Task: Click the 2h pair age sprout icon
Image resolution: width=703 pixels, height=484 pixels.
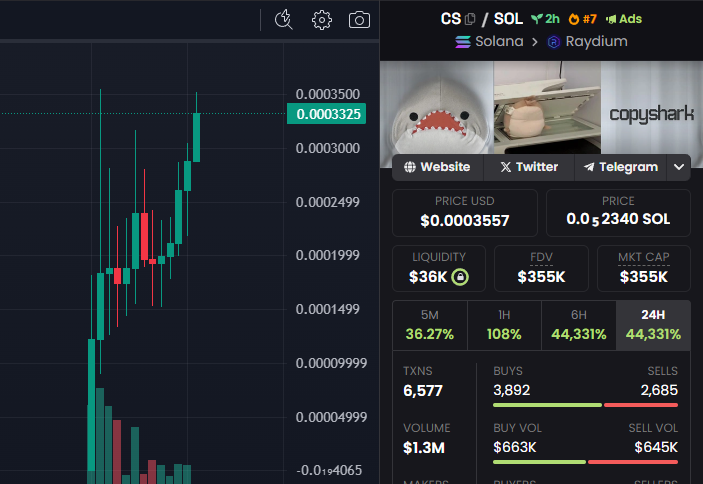Action: pyautogui.click(x=537, y=19)
